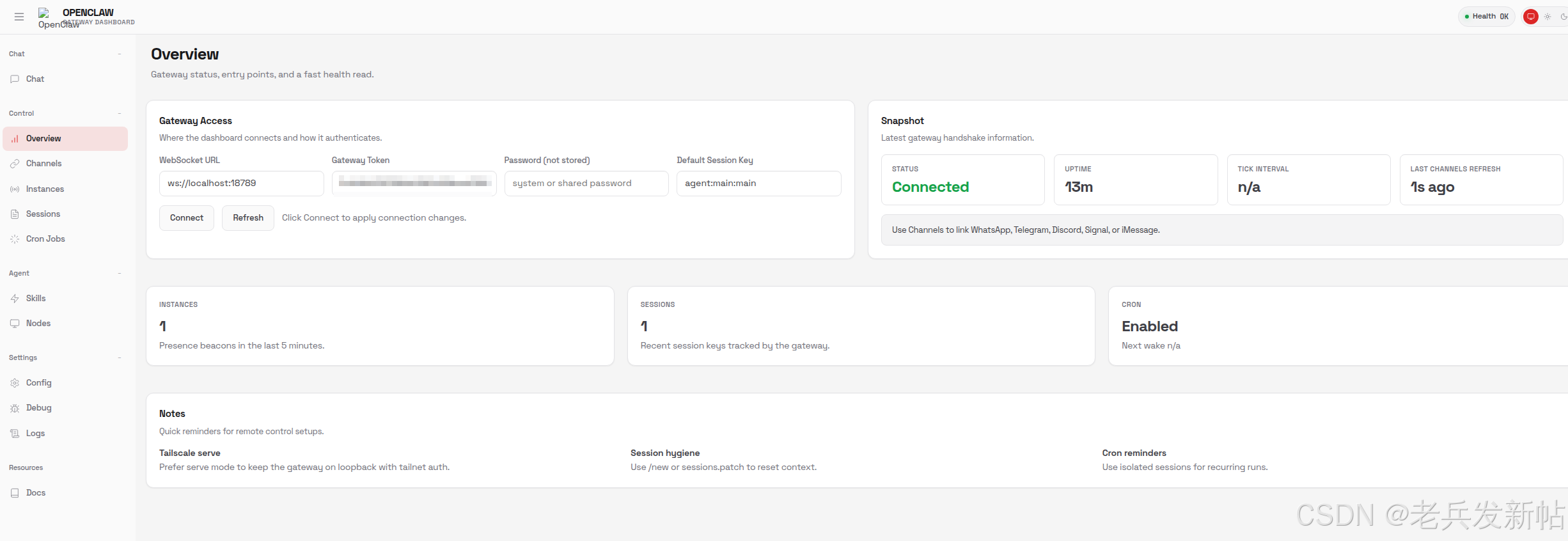Open Sessions via its document icon

15,214
